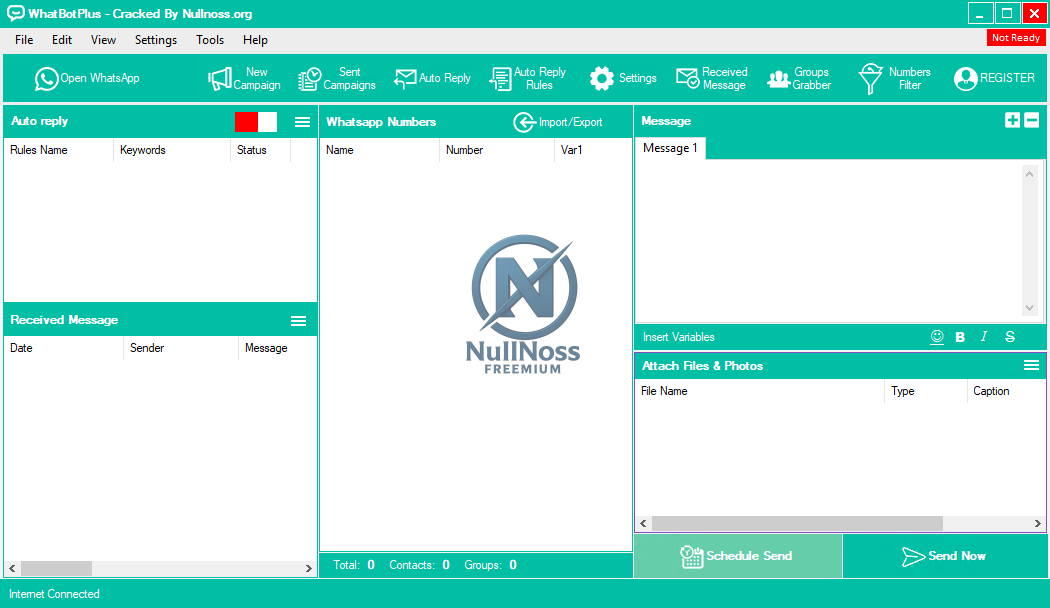The width and height of the screenshot is (1050, 608).
Task: Start a New Campaign from the toolbar
Action: pyautogui.click(x=243, y=78)
